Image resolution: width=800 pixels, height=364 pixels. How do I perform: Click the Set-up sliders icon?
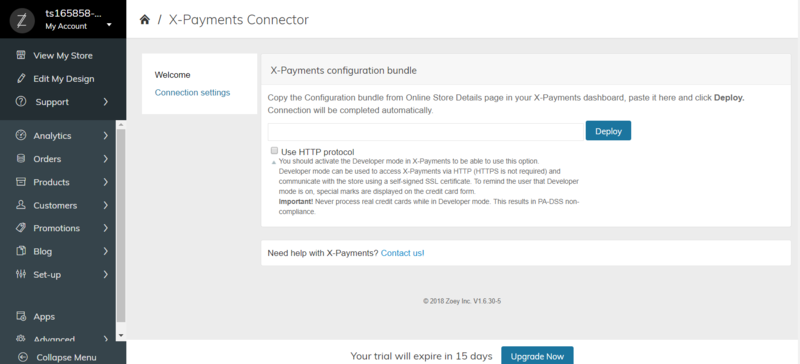[21, 274]
